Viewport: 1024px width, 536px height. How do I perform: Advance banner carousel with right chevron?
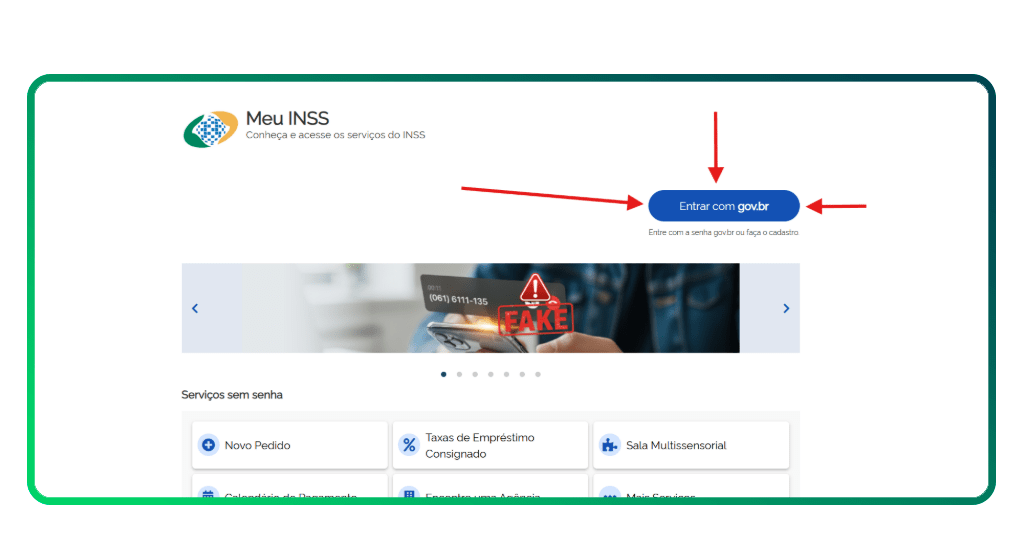pos(786,308)
